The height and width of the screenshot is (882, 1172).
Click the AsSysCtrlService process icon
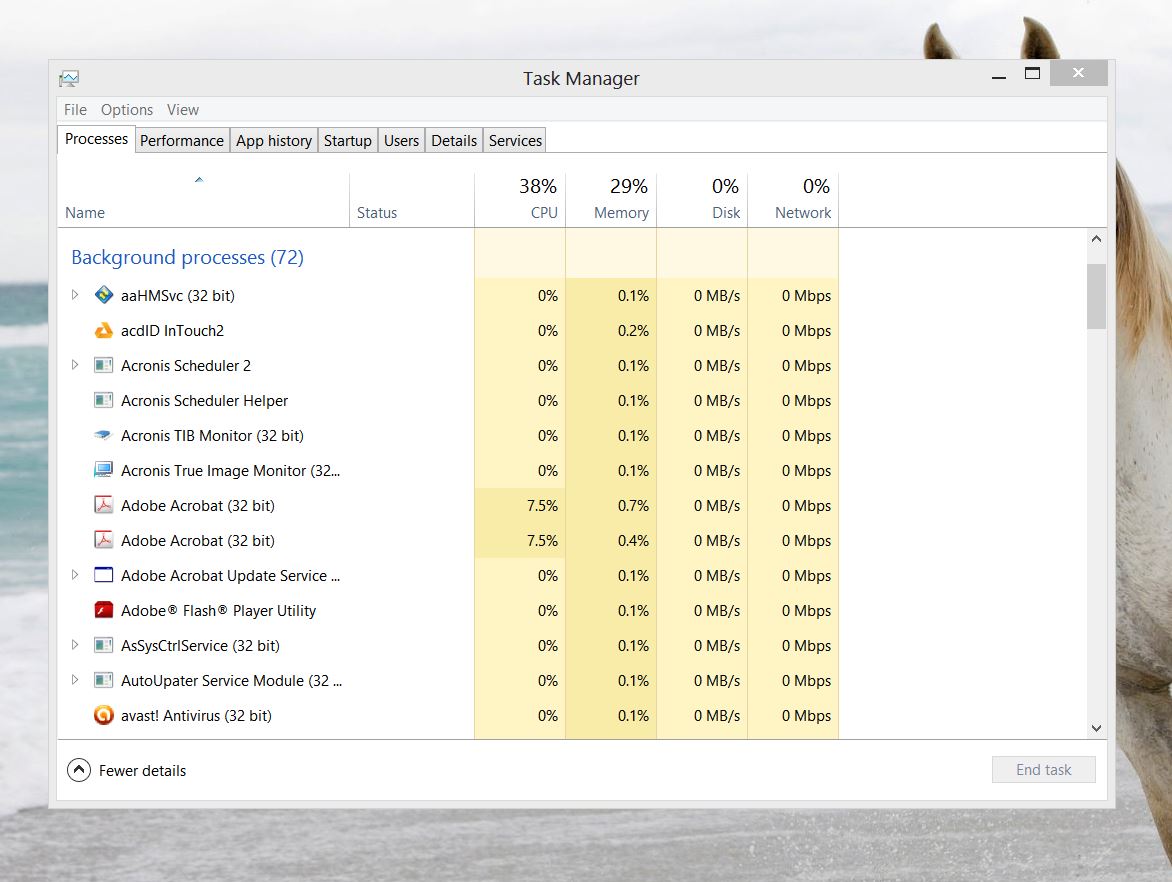pos(104,645)
